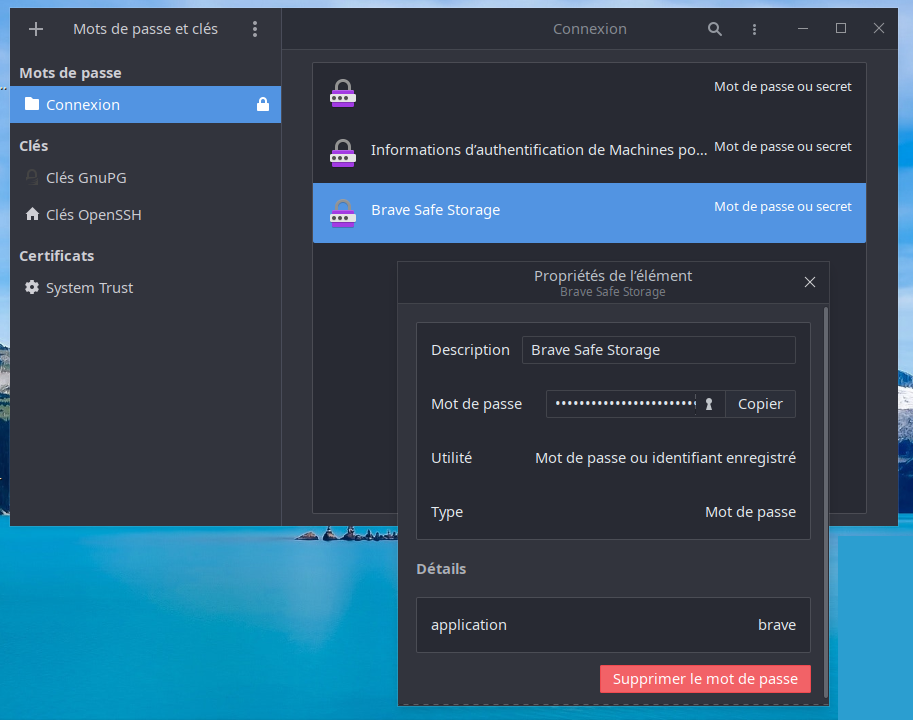913x720 pixels.
Task: Select System Trust certificates entry
Action: pos(89,288)
